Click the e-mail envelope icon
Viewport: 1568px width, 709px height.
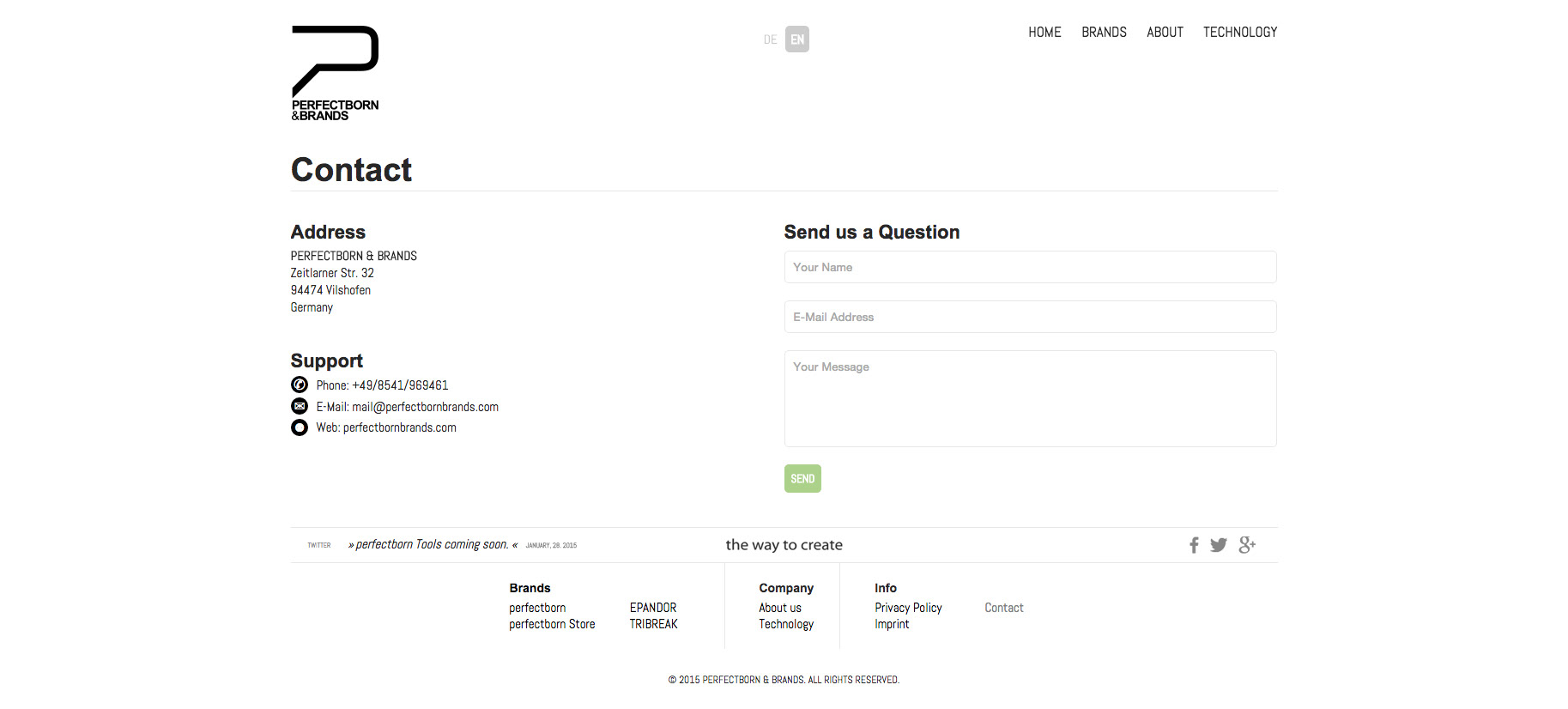(x=300, y=406)
